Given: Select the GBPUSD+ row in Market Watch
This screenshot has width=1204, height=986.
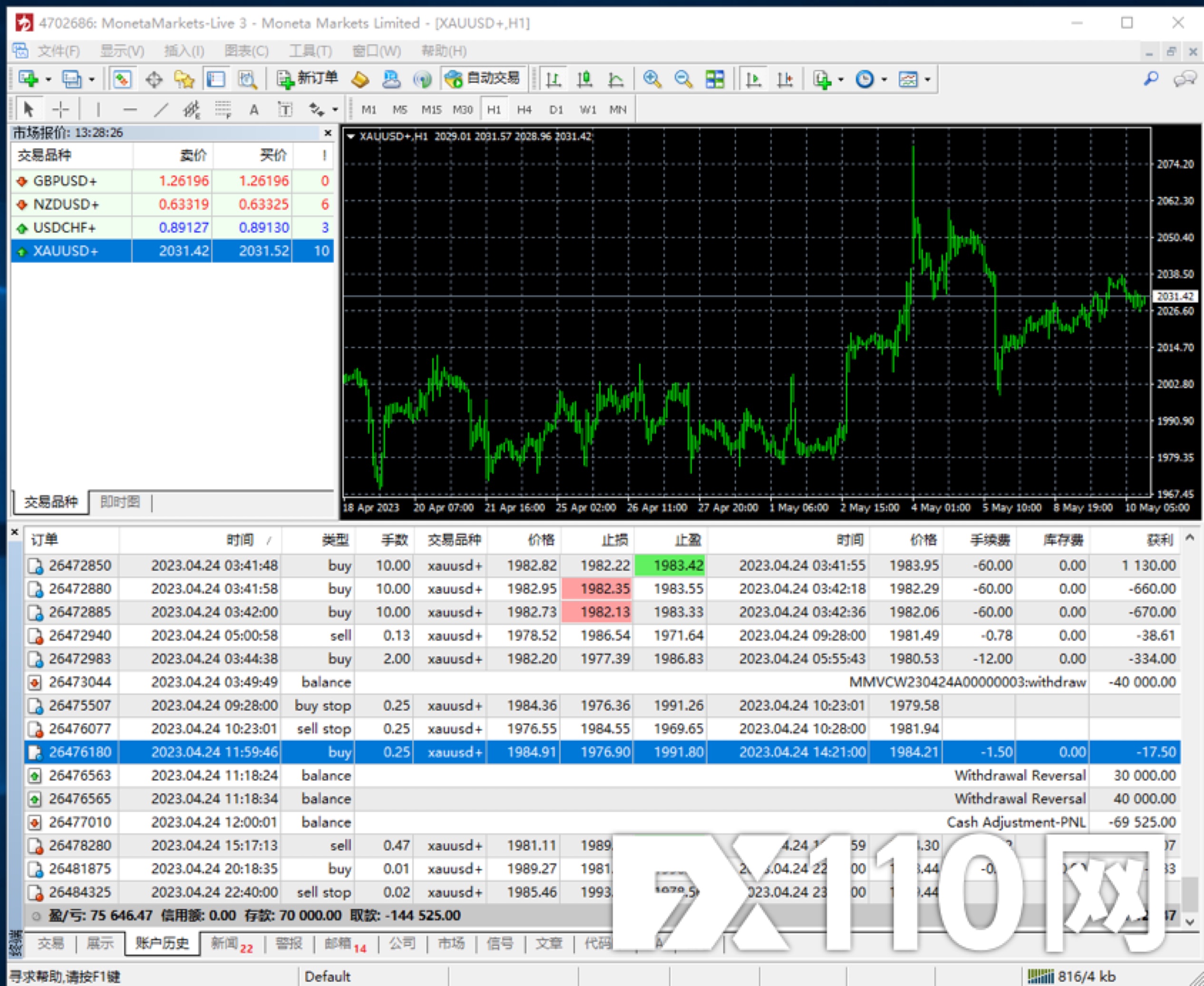Looking at the screenshot, I should click(65, 181).
